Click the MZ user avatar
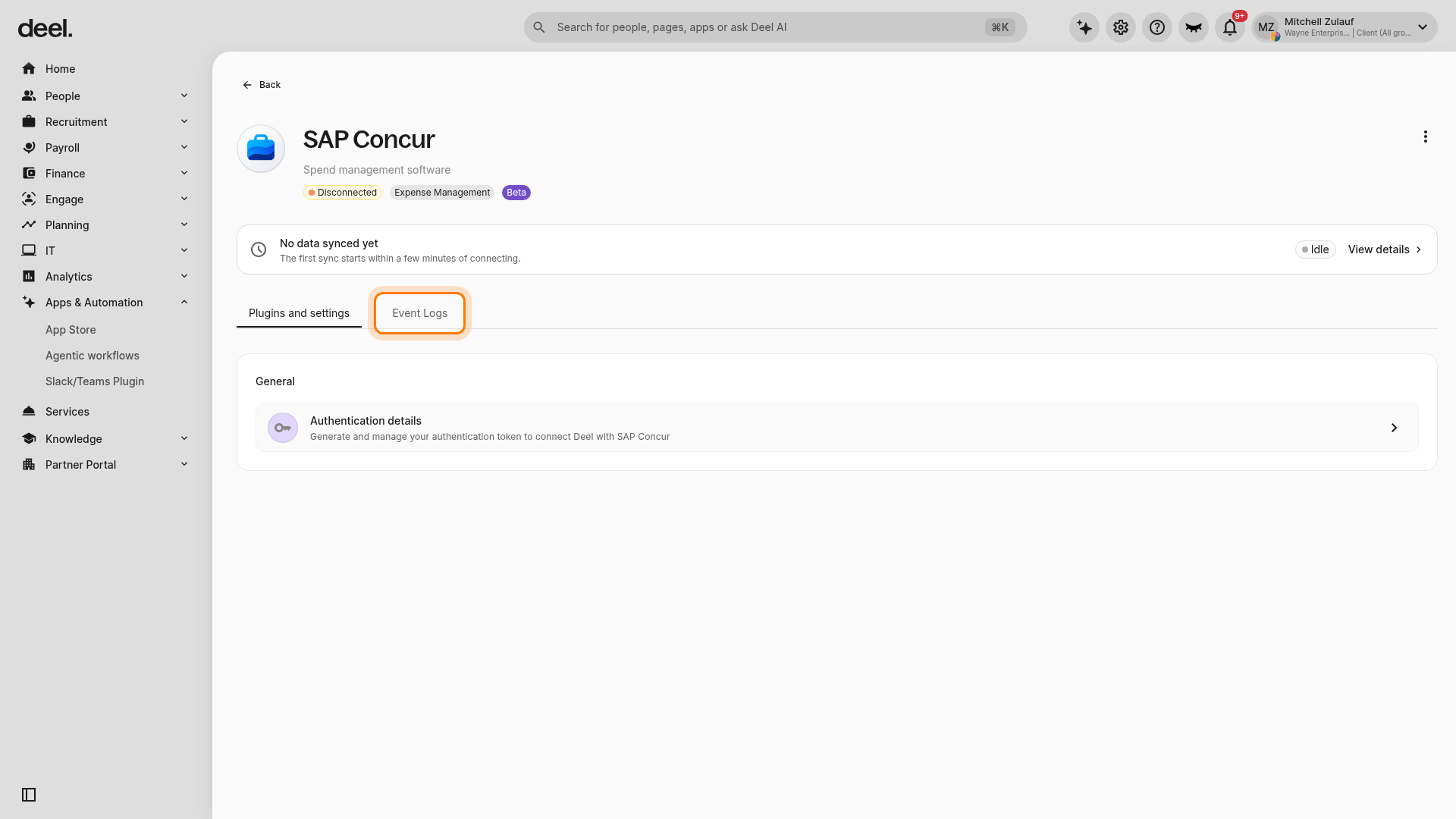 click(1266, 27)
